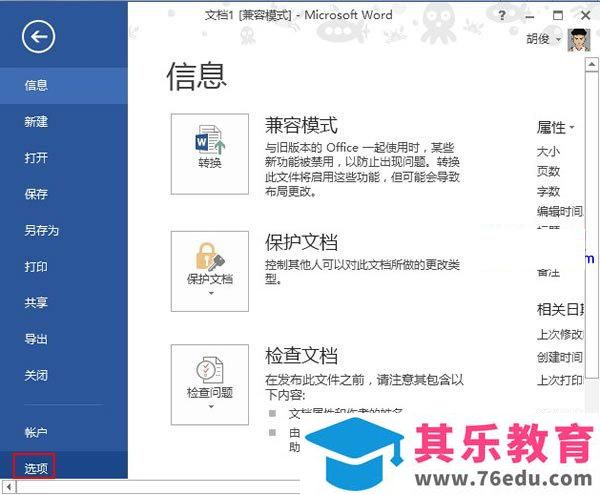Open the 帐户 page
The height and width of the screenshot is (495, 600).
point(64,433)
